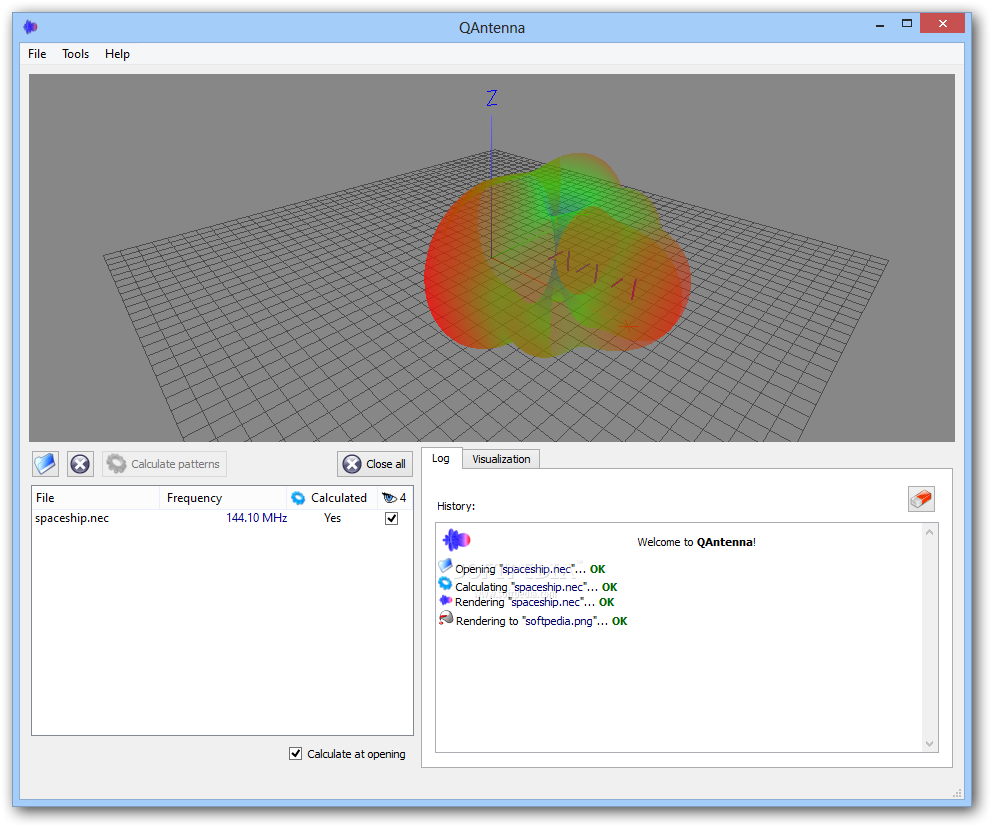The height and width of the screenshot is (827, 992).
Task: Click the Close all button
Action: 375,464
